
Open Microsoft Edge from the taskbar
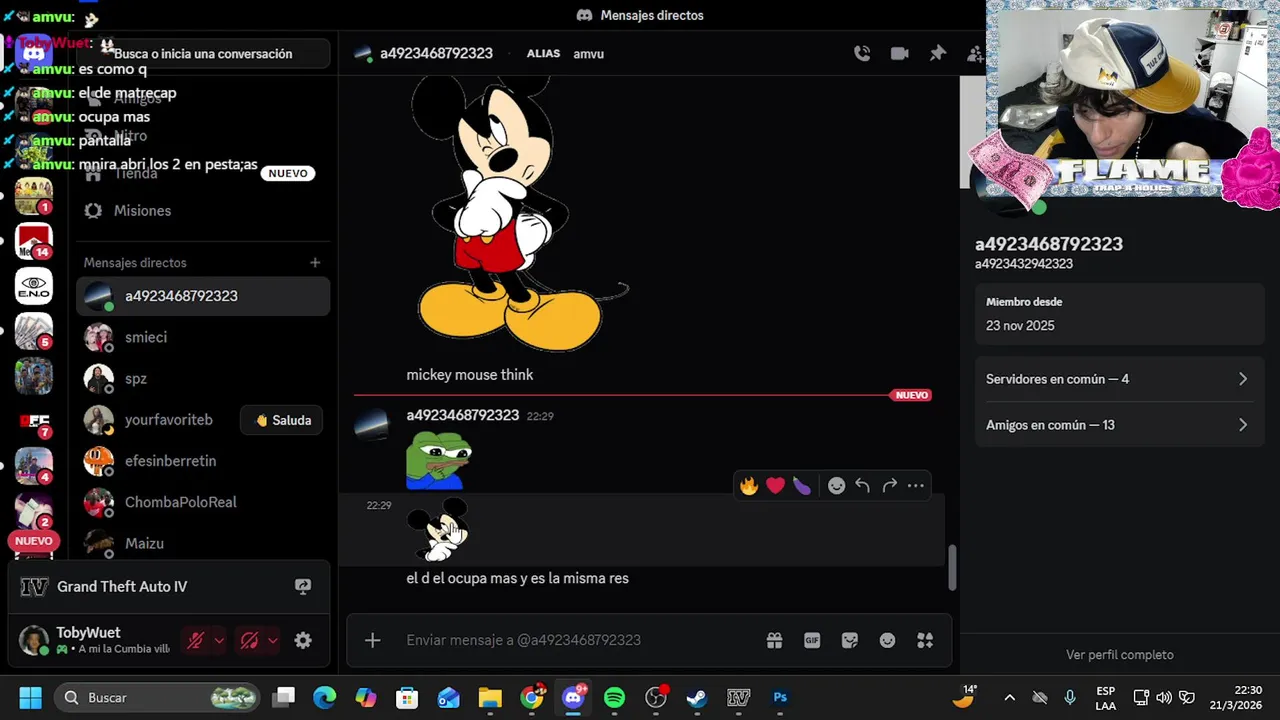[x=324, y=698]
